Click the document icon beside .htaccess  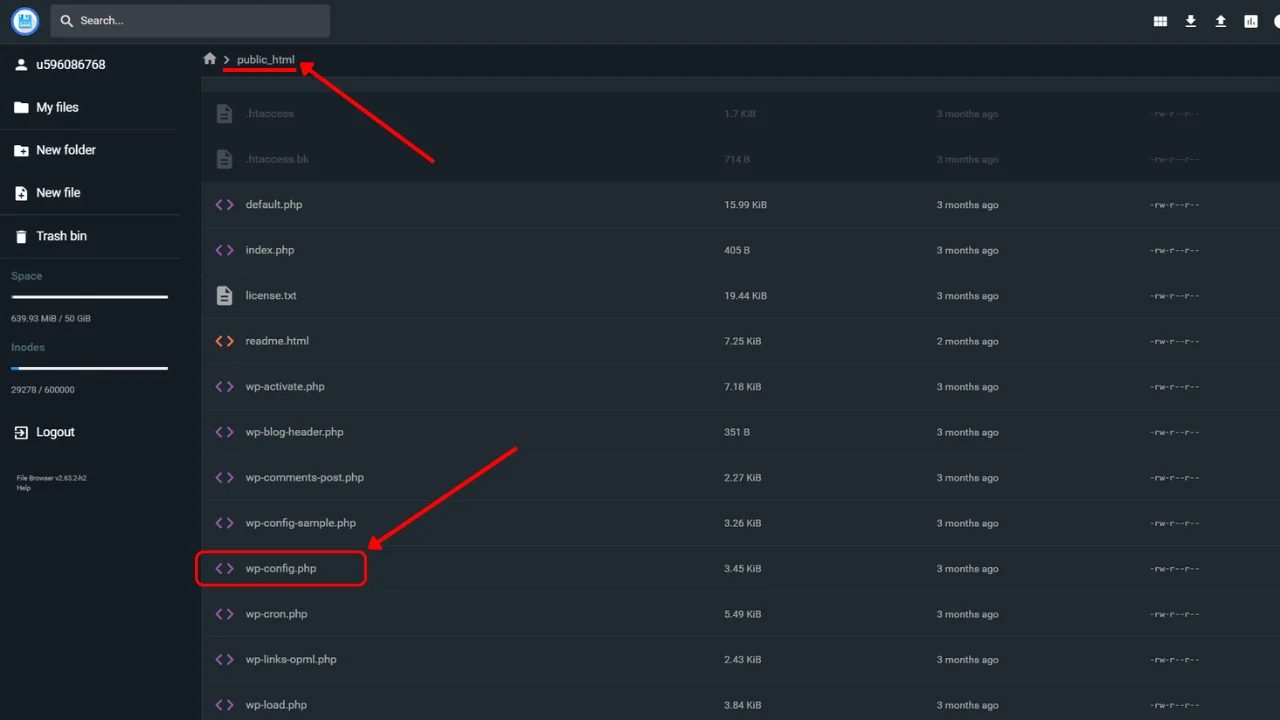[225, 114]
